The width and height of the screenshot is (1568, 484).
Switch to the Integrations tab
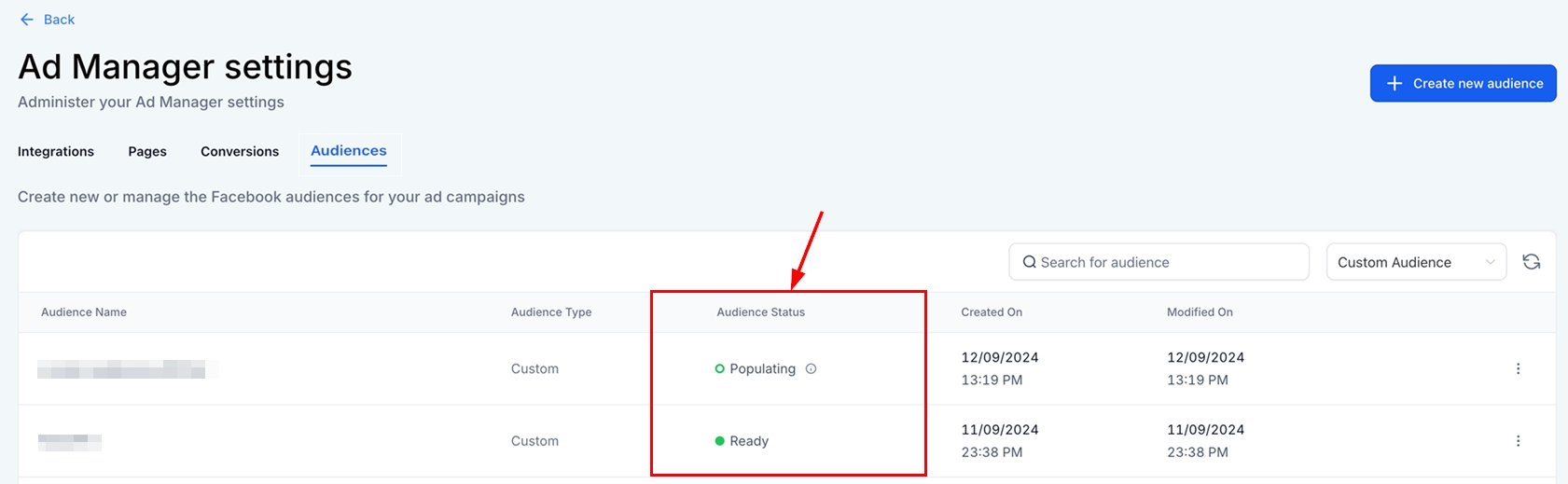56,151
